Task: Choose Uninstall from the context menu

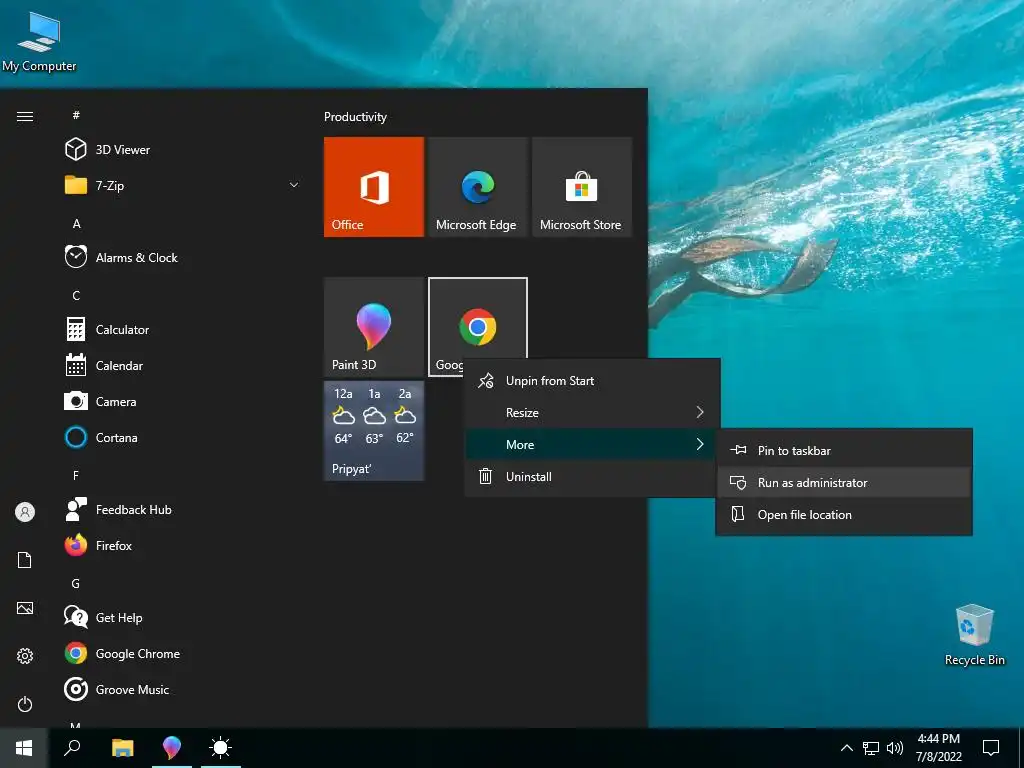Action: [x=592, y=477]
